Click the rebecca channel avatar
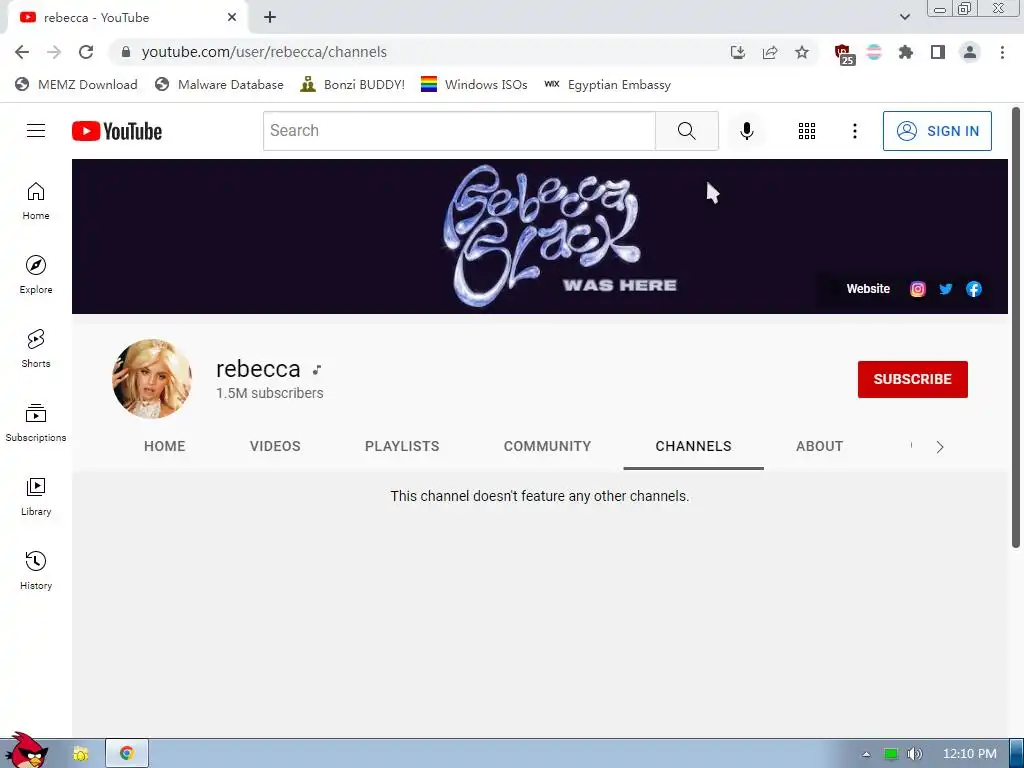 [x=152, y=379]
